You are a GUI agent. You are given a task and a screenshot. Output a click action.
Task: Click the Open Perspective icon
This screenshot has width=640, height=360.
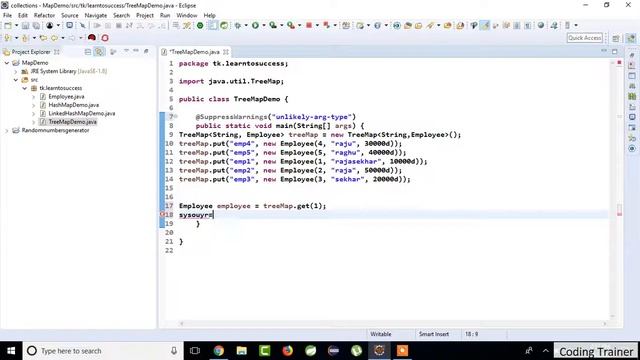[616, 38]
